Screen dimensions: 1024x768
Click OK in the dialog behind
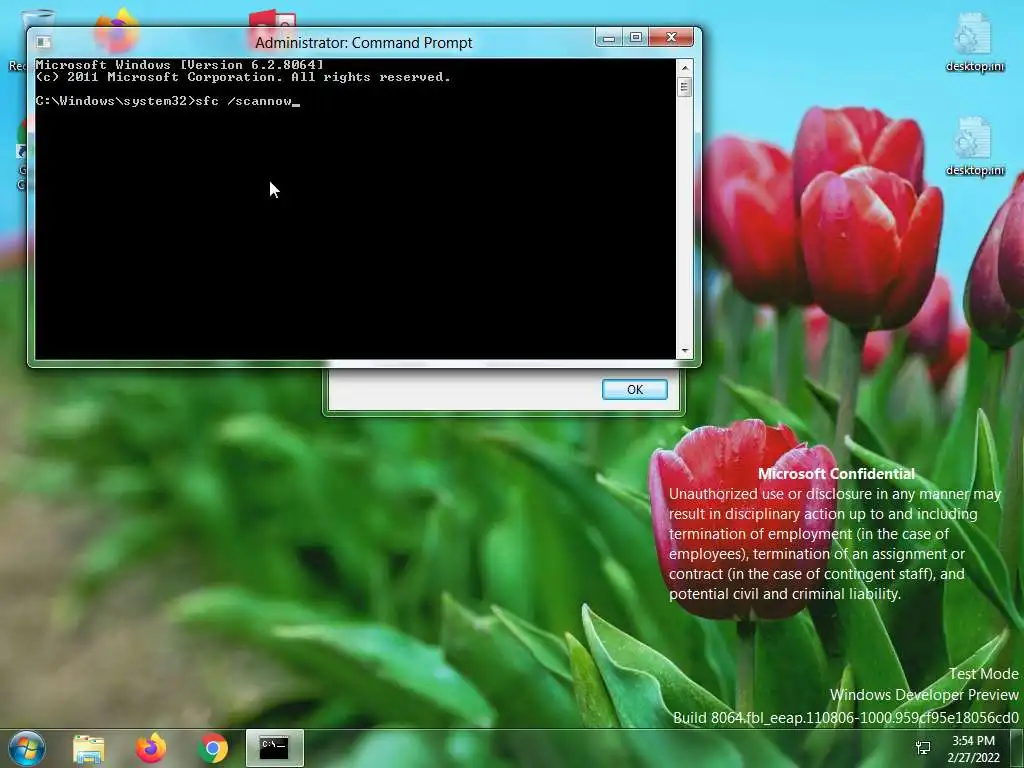click(635, 390)
